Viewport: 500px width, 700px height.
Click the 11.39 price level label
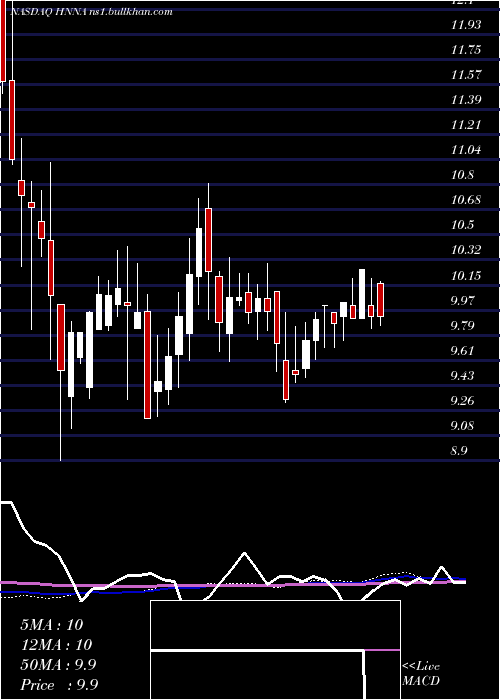point(466,100)
